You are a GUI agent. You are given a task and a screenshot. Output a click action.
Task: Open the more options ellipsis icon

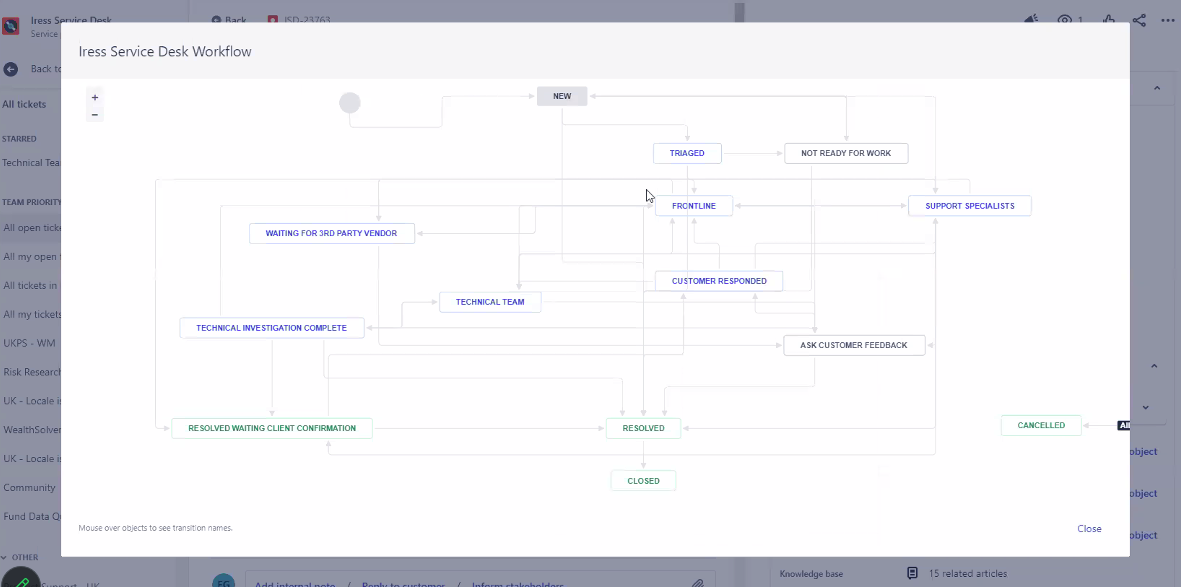coord(1167,19)
